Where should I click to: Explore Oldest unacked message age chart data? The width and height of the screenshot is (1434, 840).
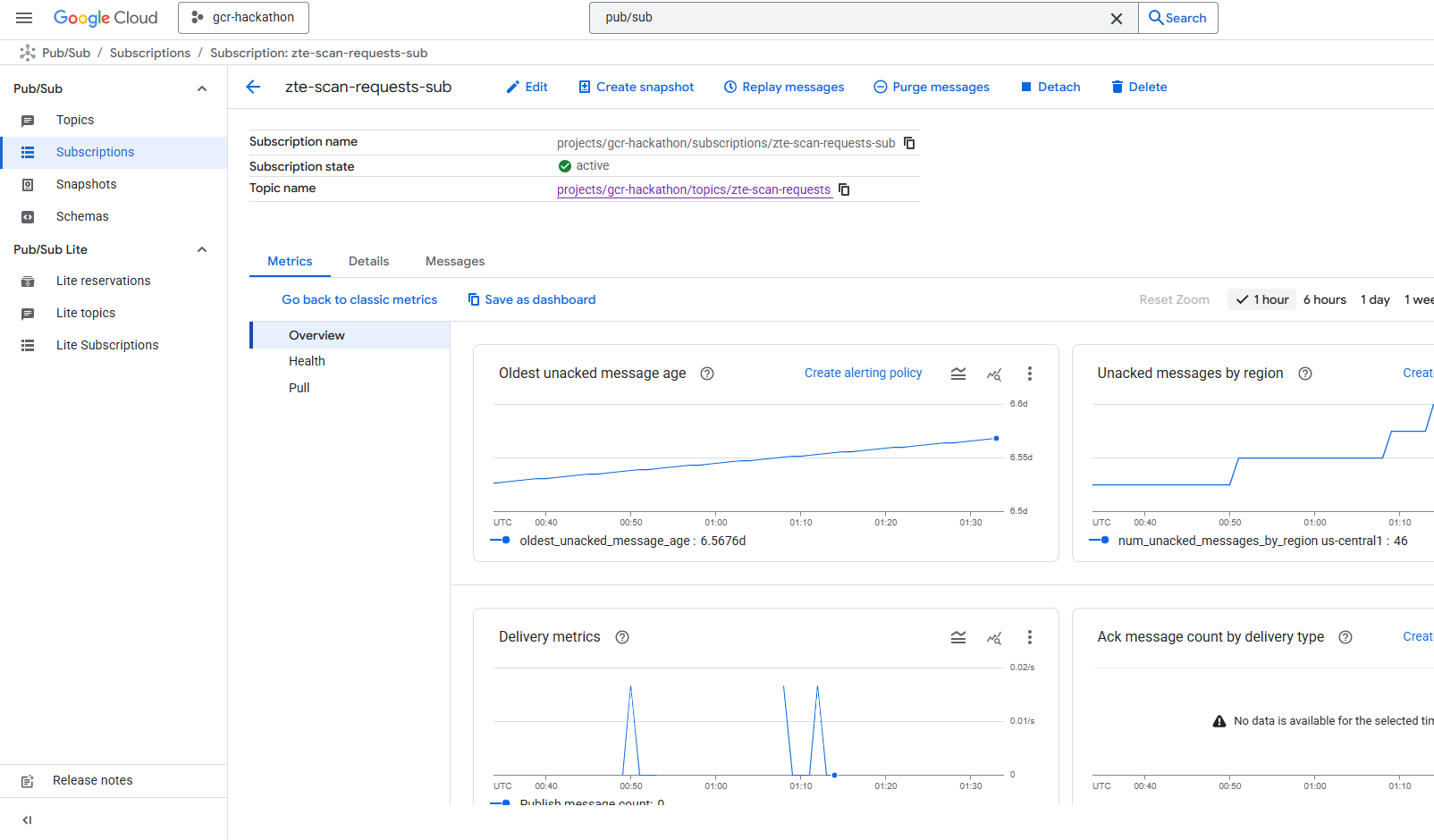click(x=994, y=374)
